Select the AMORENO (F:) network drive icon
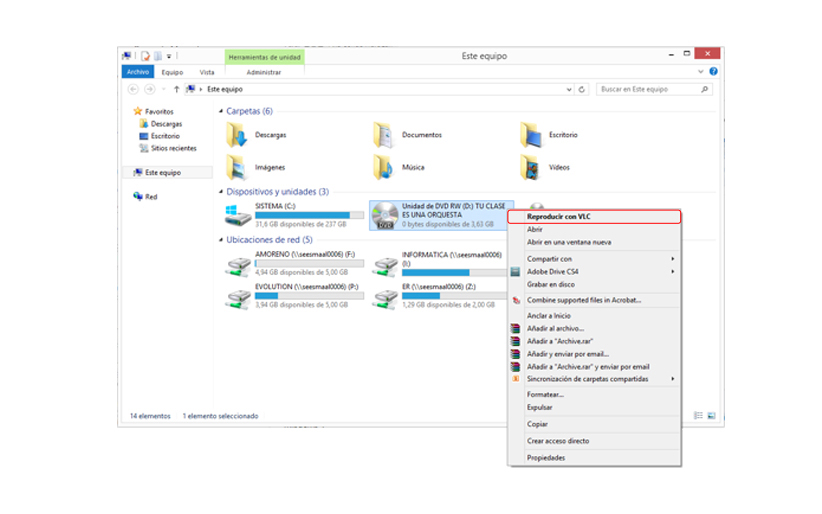822x514 pixels. pos(237,264)
